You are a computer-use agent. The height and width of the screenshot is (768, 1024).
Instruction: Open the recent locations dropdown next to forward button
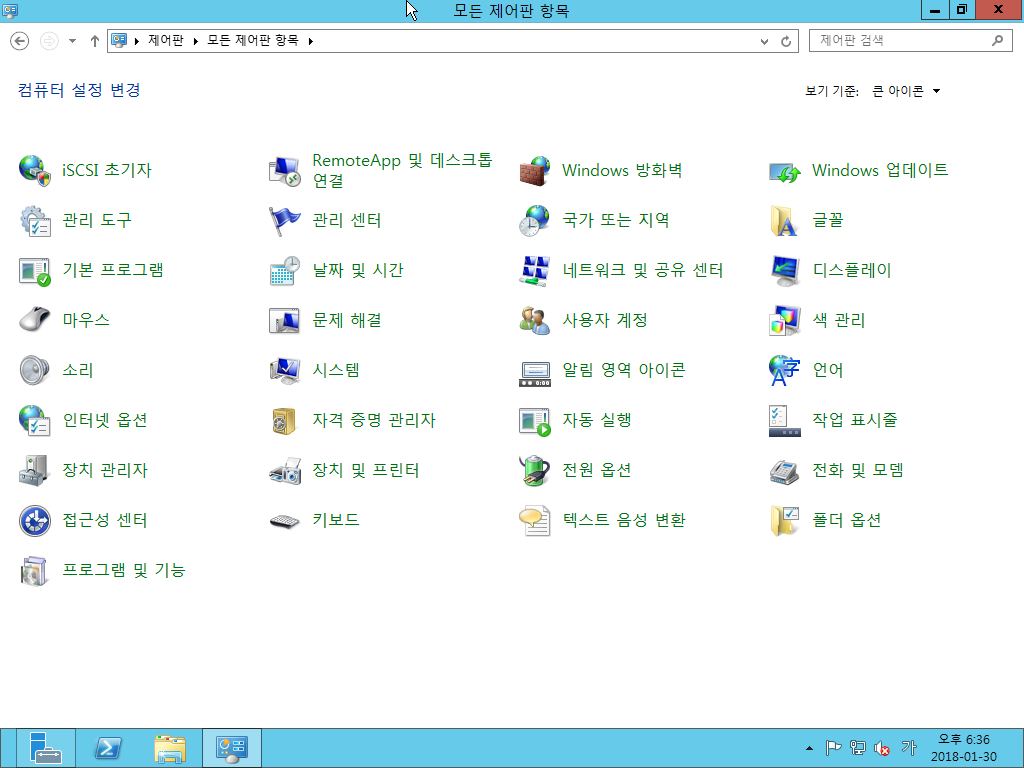click(x=72, y=41)
